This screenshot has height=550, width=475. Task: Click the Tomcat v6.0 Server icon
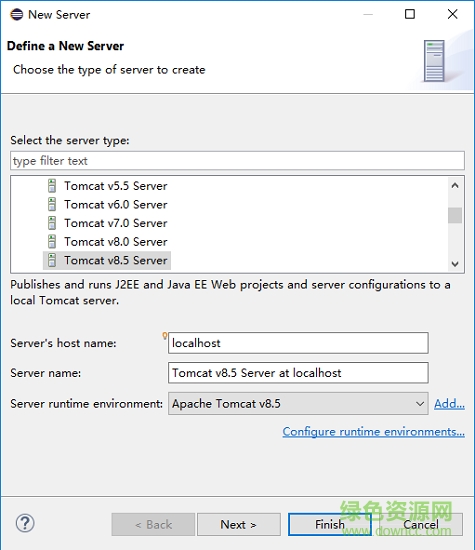coord(52,204)
